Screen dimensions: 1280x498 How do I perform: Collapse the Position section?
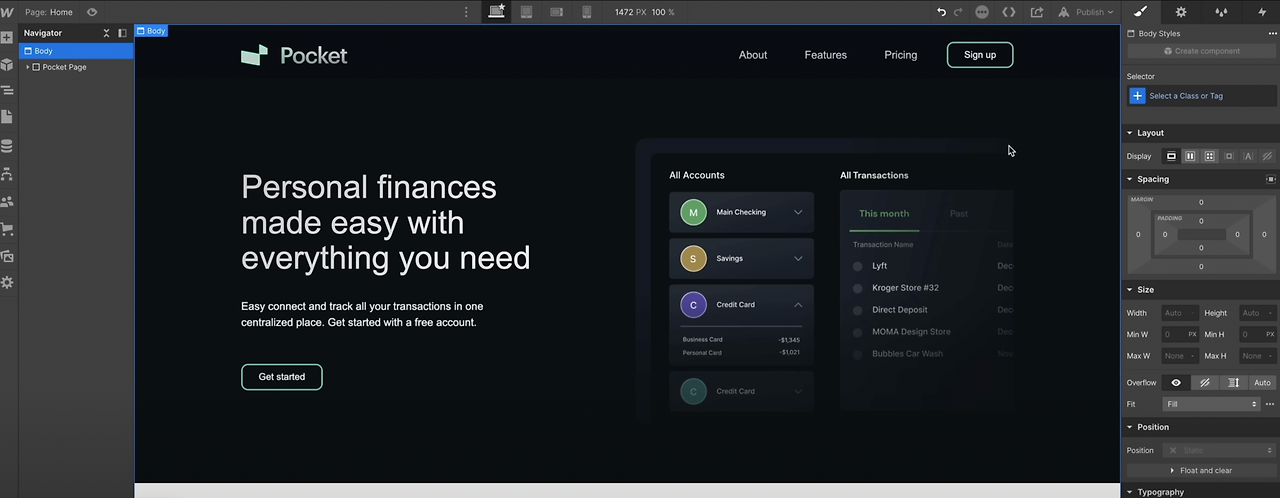click(x=1153, y=427)
